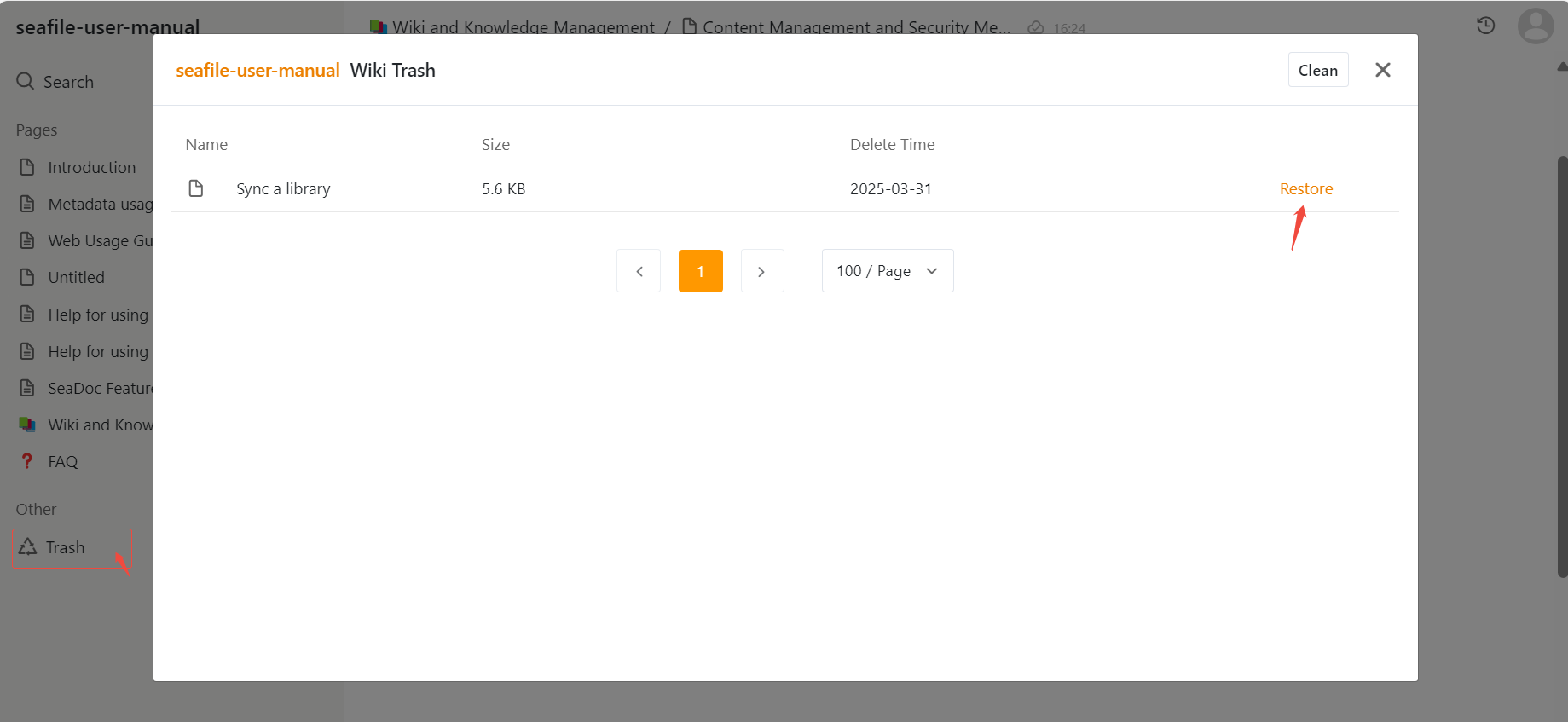Open the Metadata usage page
The width and height of the screenshot is (1568, 722).
(x=100, y=204)
